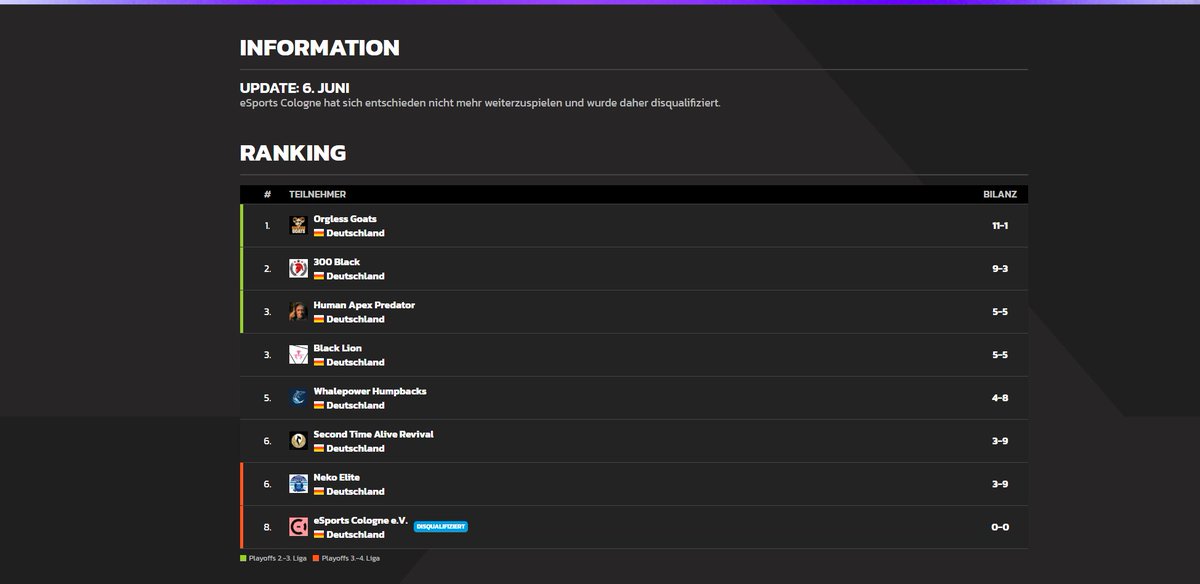Viewport: 1200px width, 584px height.
Task: Click the rank 5. number
Action: [267, 398]
